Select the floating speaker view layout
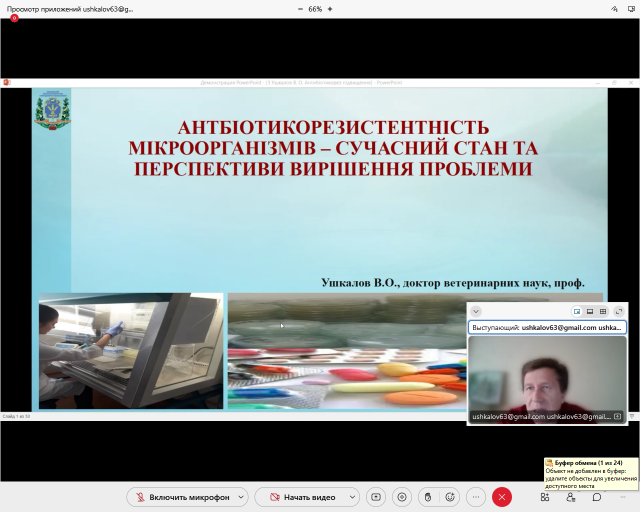The image size is (640, 512). tap(577, 312)
